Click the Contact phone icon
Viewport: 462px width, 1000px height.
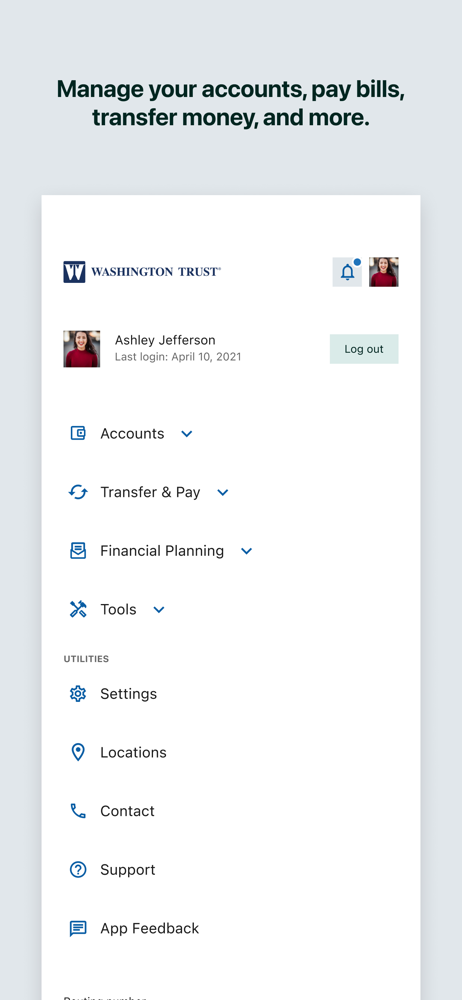(x=78, y=811)
